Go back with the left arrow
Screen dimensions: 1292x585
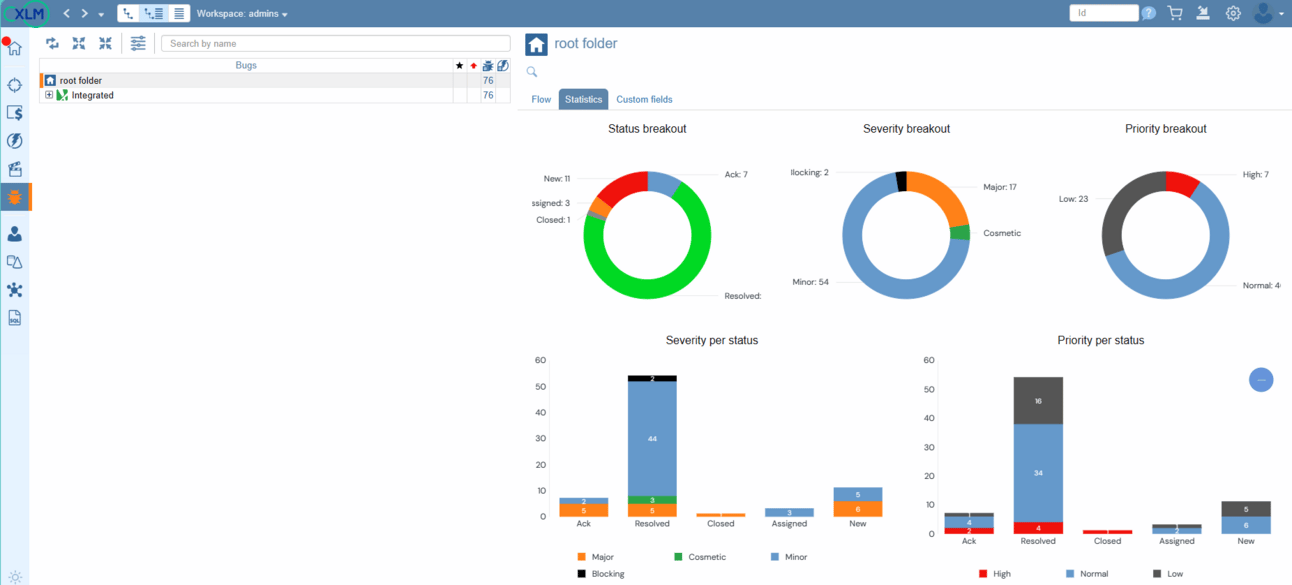tap(67, 14)
